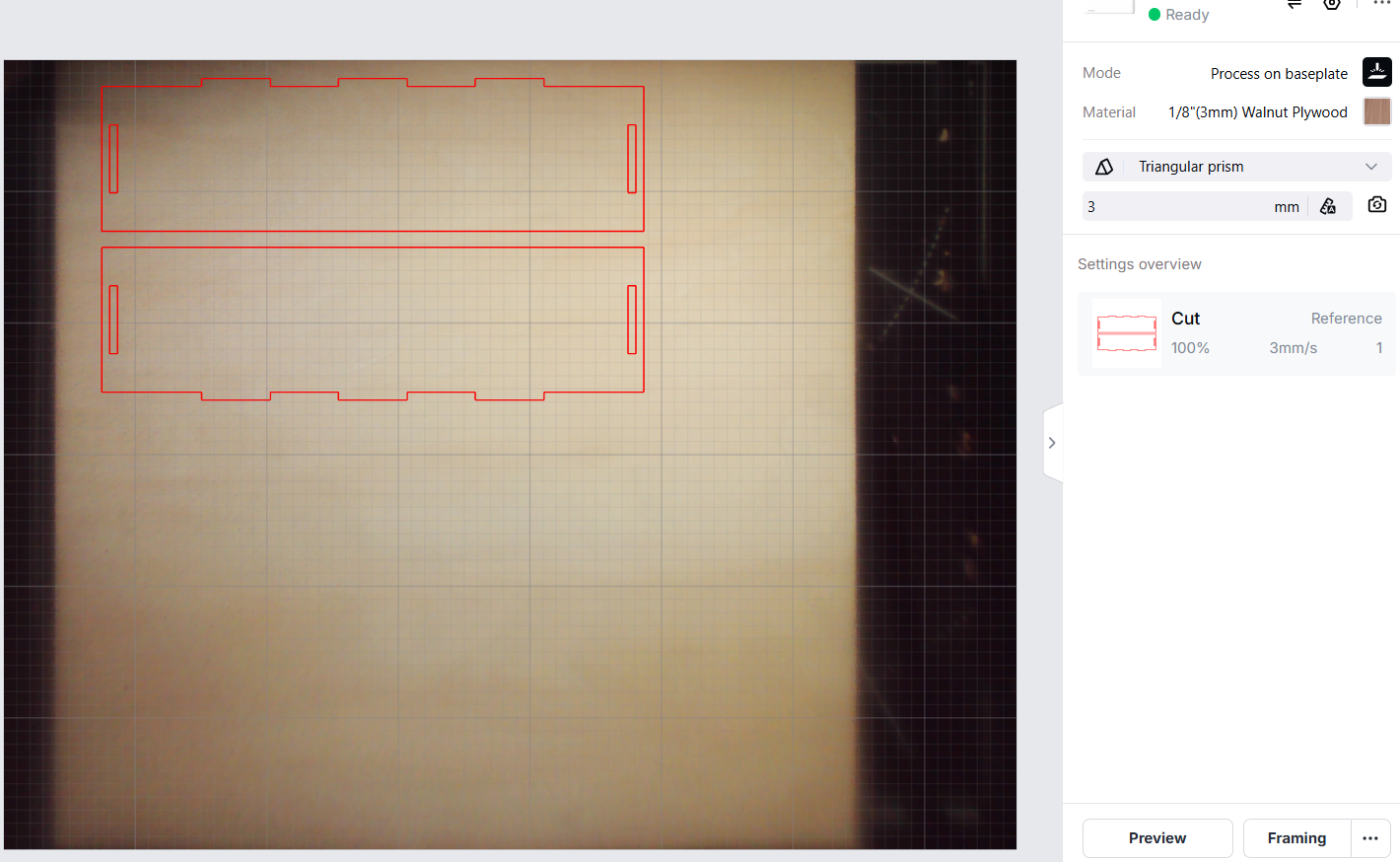Image resolution: width=1400 pixels, height=862 pixels.
Task: Click the Reference label in Cut row
Action: click(1346, 319)
